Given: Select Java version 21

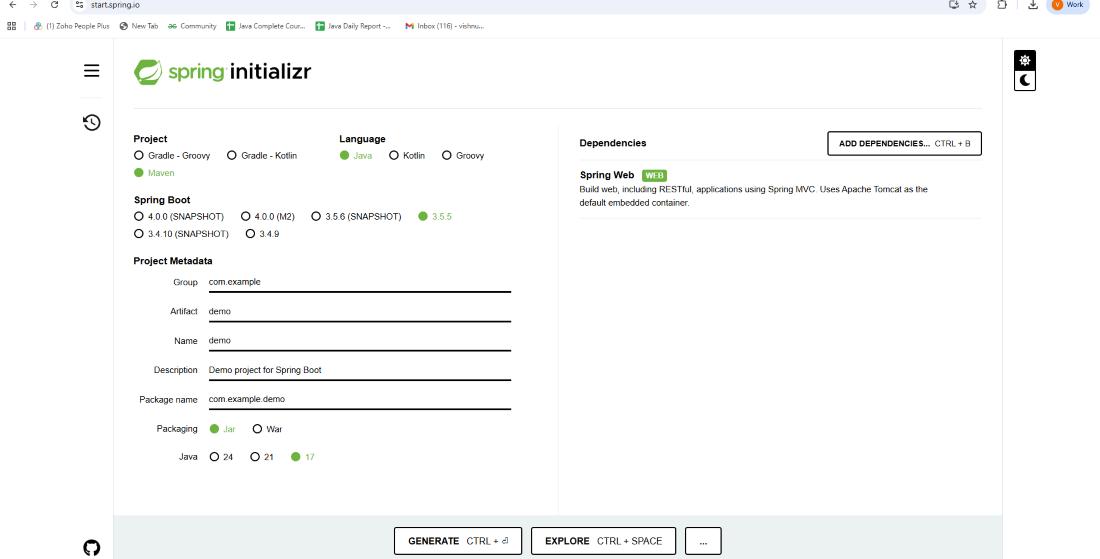Looking at the screenshot, I should coord(262,457).
